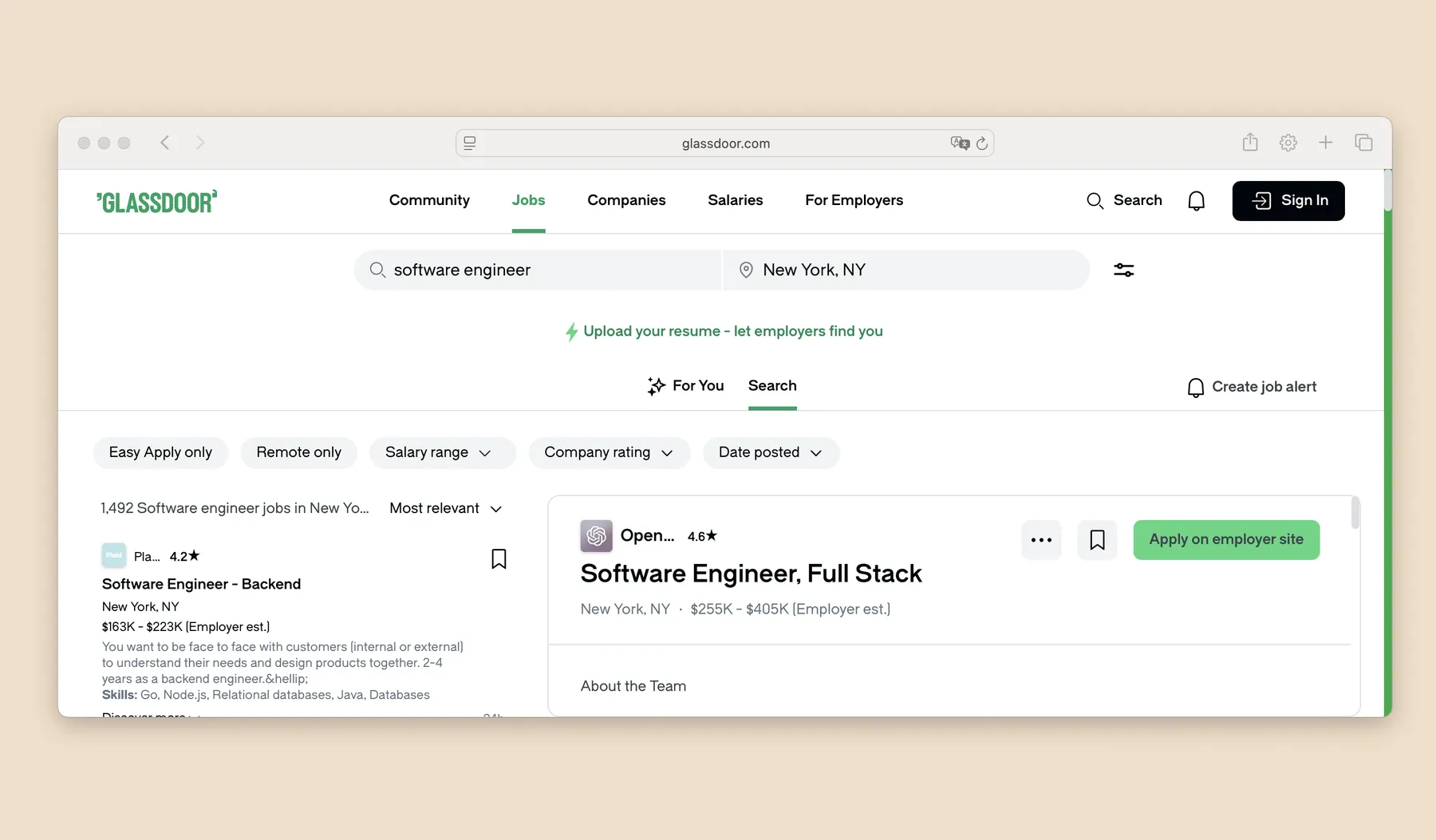Open the Jobs menu
Viewport: 1436px width, 840px height.
tap(528, 200)
